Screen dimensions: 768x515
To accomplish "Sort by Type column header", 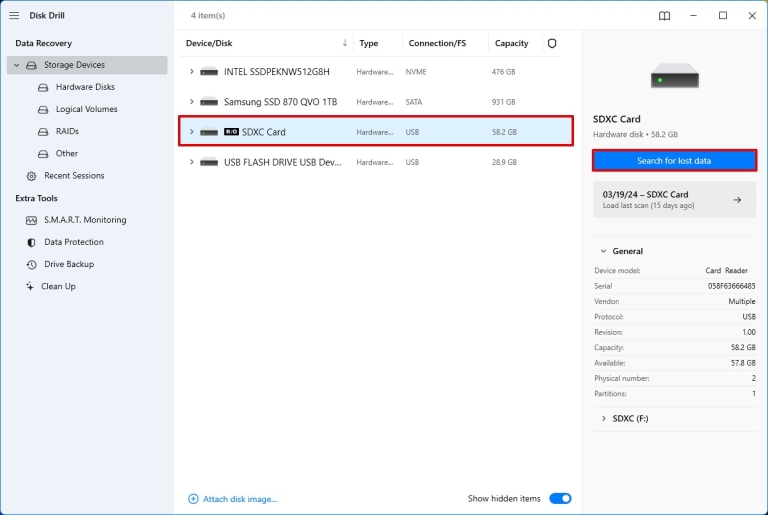I will 368,43.
